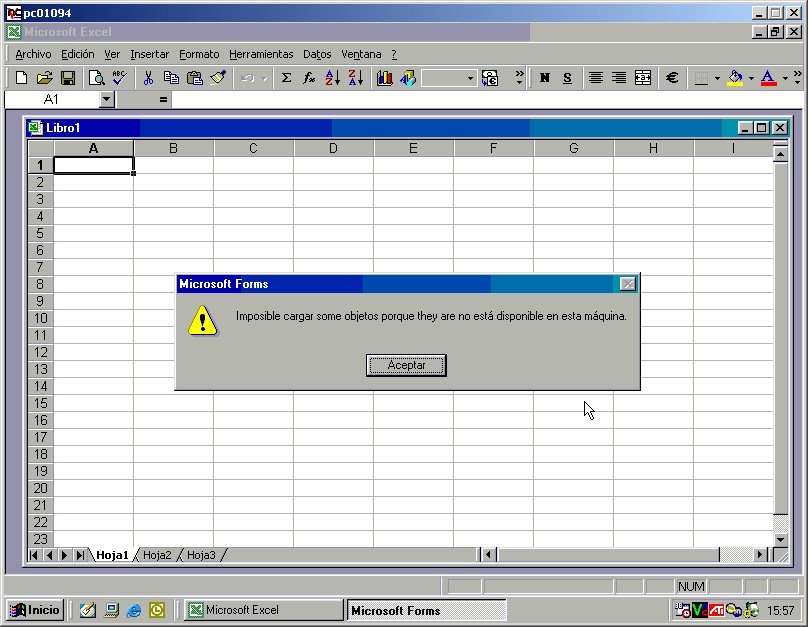
Task: Open the Ver menu
Action: [x=112, y=54]
